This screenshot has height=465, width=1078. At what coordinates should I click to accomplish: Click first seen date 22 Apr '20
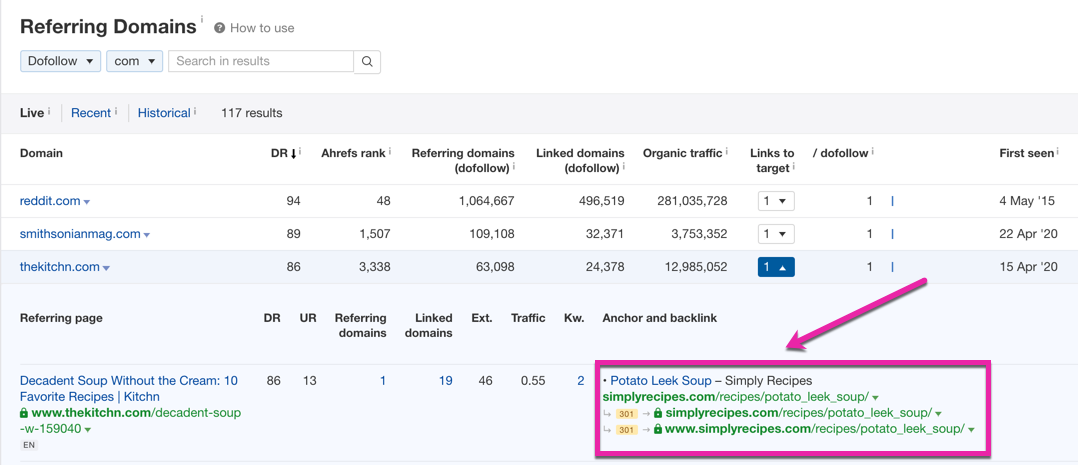pyautogui.click(x=1029, y=235)
